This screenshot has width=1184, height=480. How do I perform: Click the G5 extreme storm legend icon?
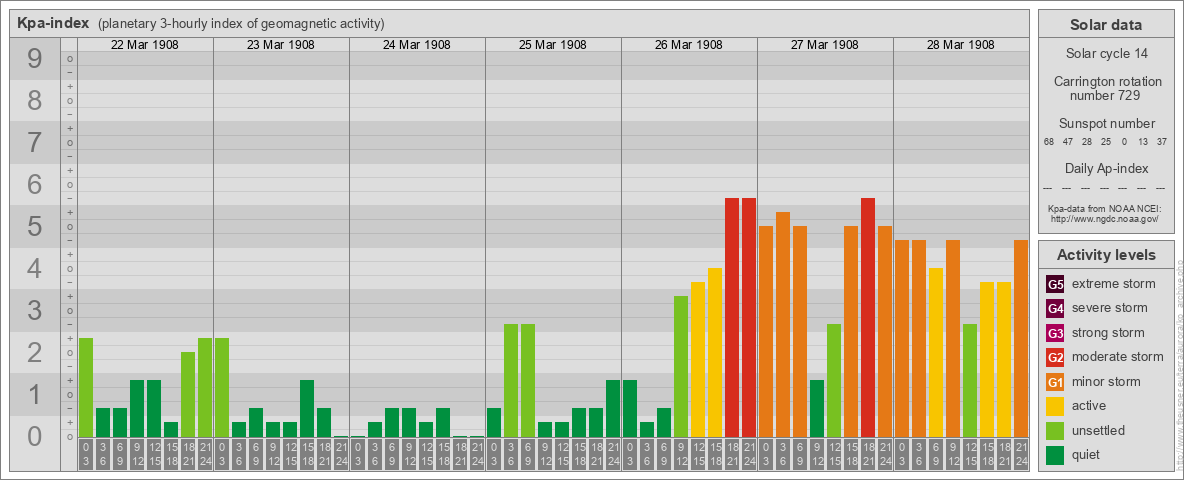(1055, 284)
